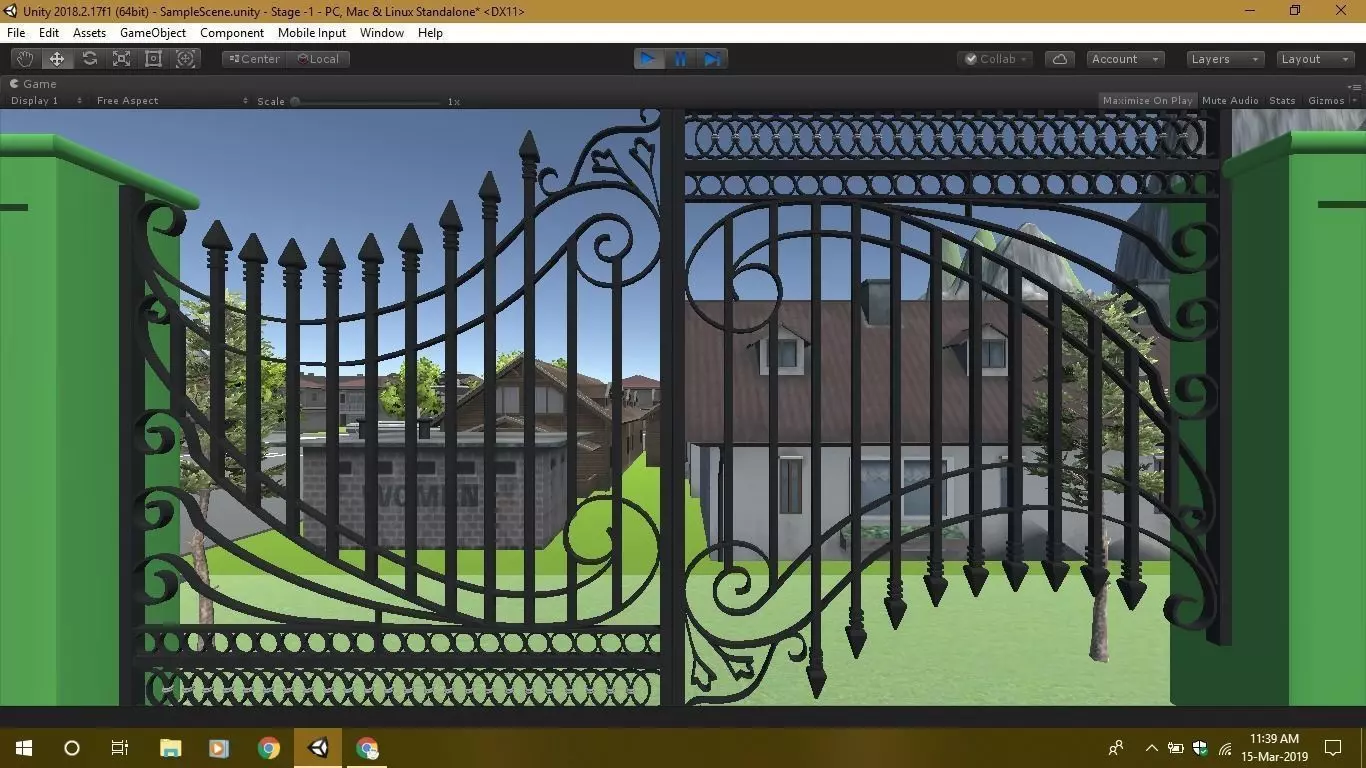Viewport: 1366px width, 768px height.
Task: Toggle Gizmos in Game view
Action: coord(1326,101)
